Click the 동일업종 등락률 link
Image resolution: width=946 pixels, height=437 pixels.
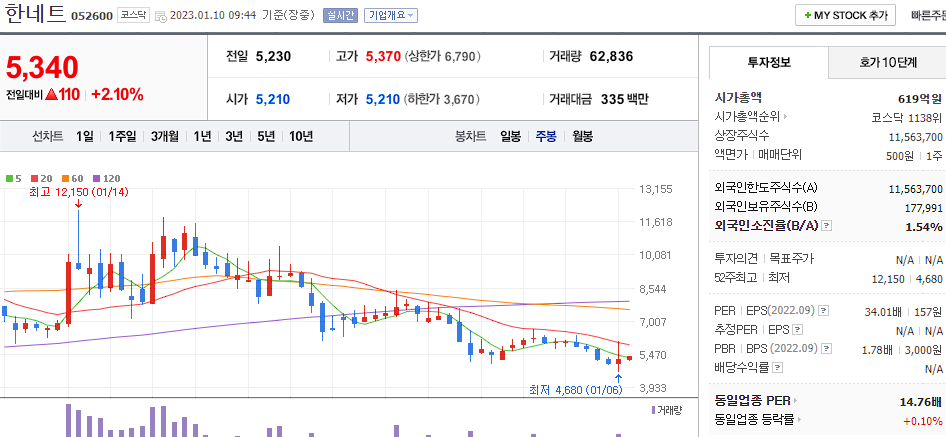[x=754, y=419]
